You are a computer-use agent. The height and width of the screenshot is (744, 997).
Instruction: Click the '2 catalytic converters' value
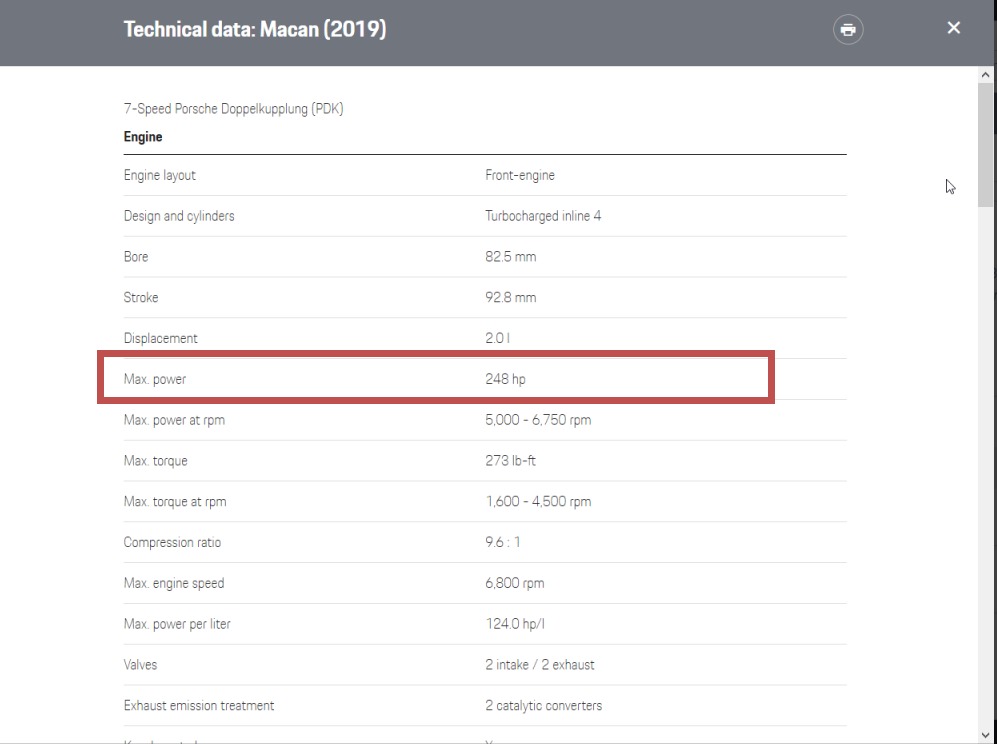[x=544, y=705]
